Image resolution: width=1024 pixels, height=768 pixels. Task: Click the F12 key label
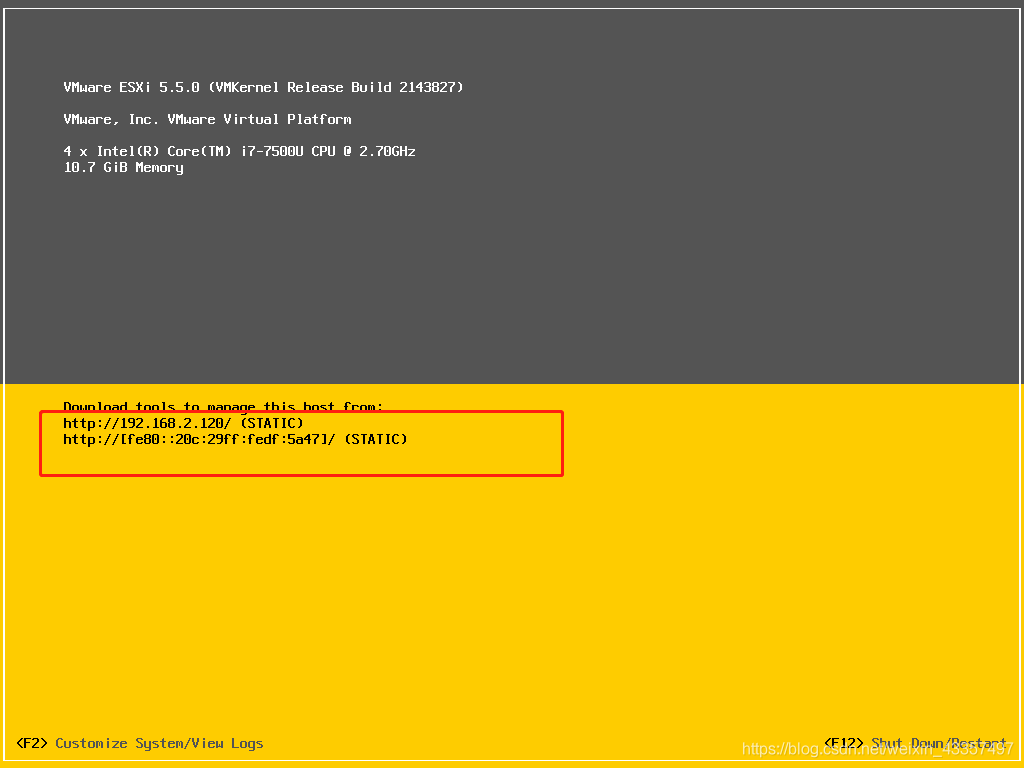[x=844, y=743]
